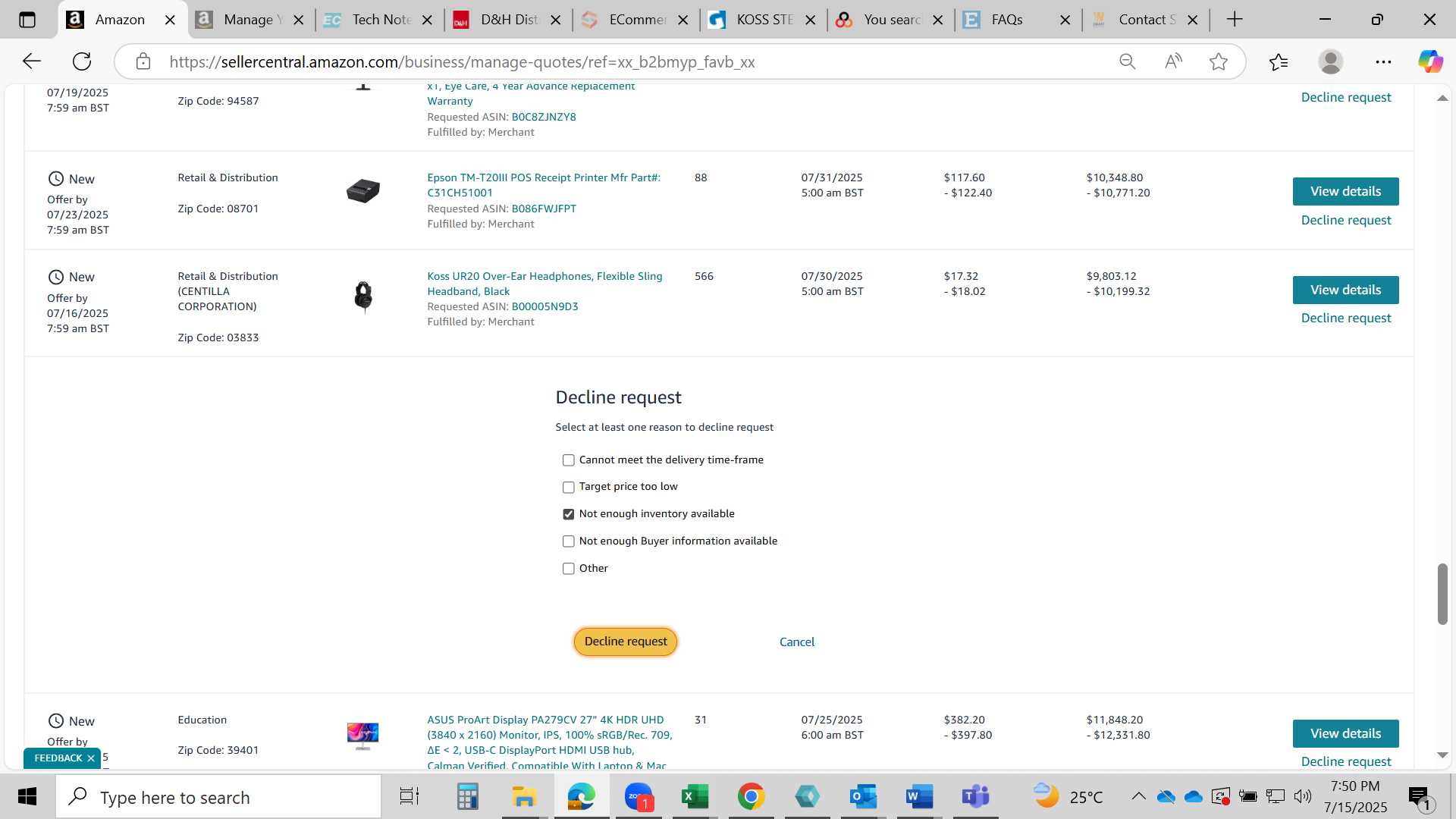Confirm with the yellow Decline request button
Viewport: 1456px width, 819px height.
[626, 642]
